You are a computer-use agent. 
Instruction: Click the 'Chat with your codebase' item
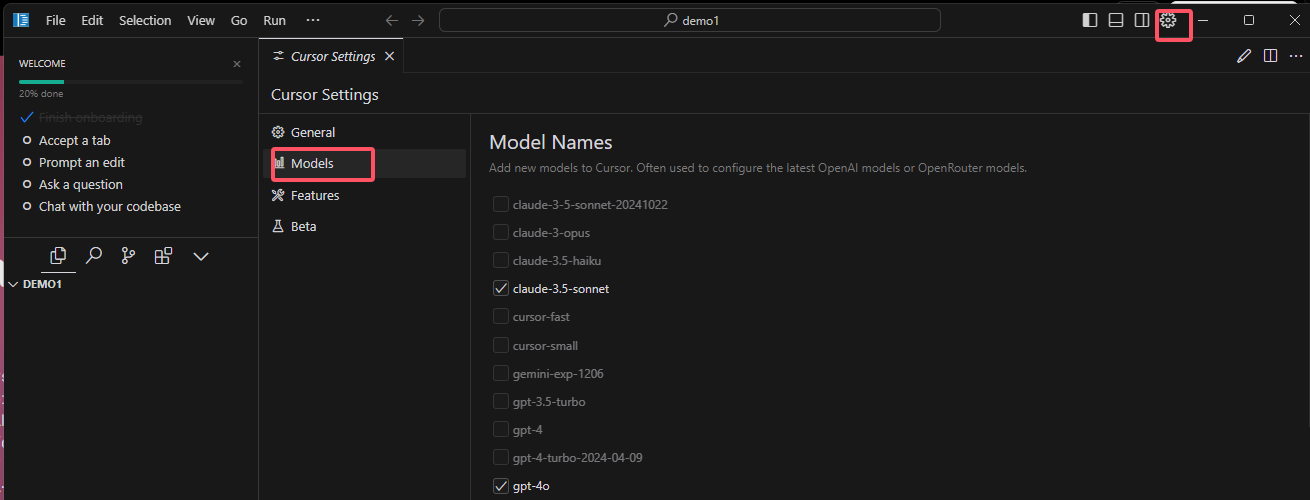(109, 206)
